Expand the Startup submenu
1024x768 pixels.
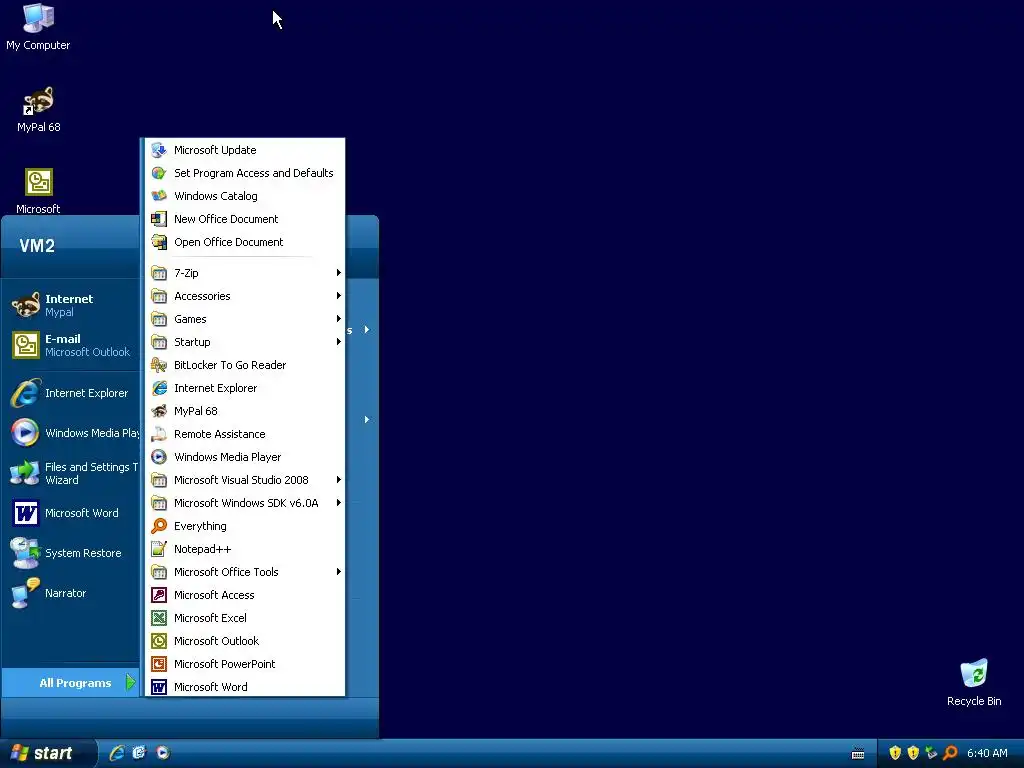244,342
